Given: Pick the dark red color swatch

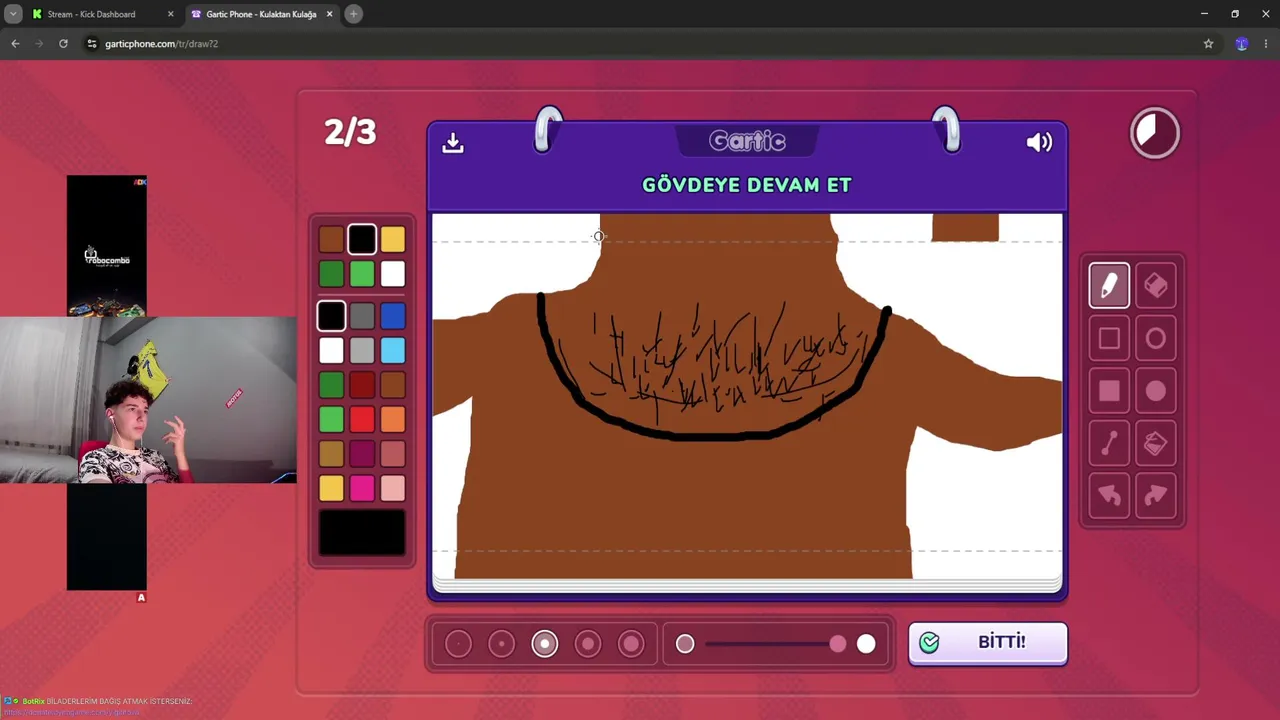Looking at the screenshot, I should click(x=362, y=384).
